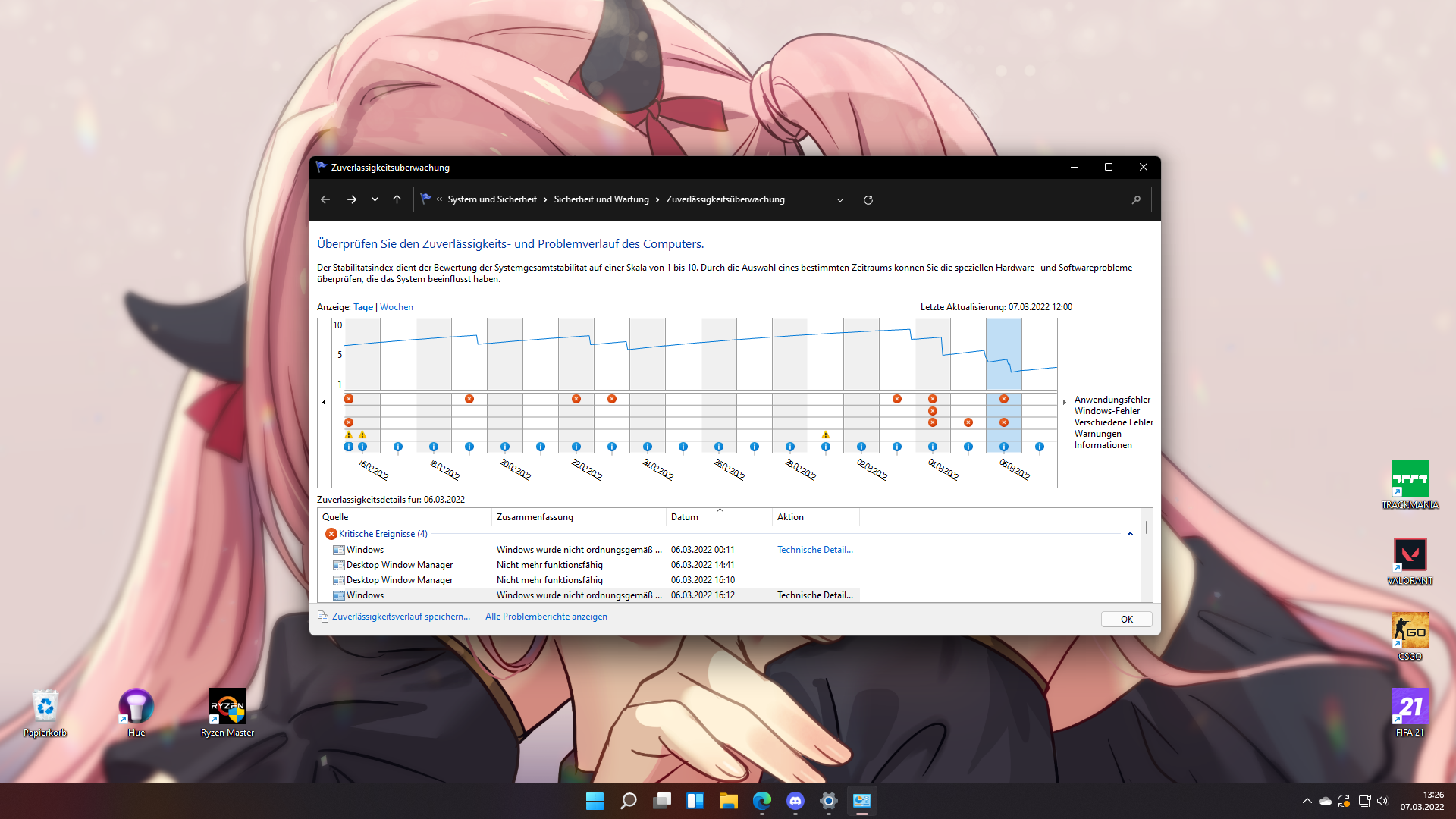Open the VALORANT desktop shortcut

pyautogui.click(x=1410, y=561)
